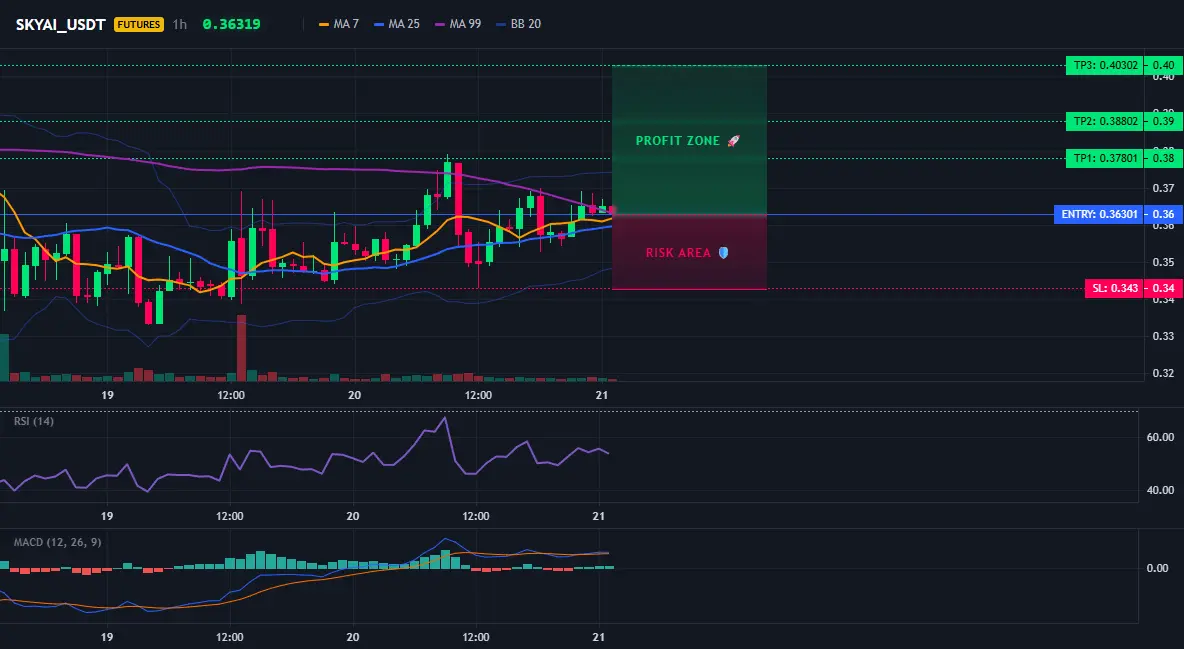Click the ENTRY: 0.36301 label
This screenshot has width=1184, height=649.
coord(1098,214)
